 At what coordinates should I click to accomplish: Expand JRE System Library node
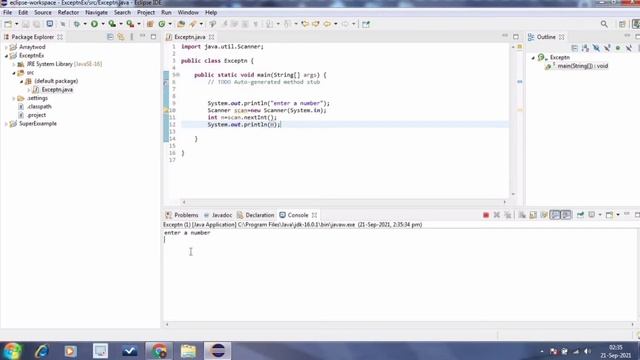[x=13, y=64]
